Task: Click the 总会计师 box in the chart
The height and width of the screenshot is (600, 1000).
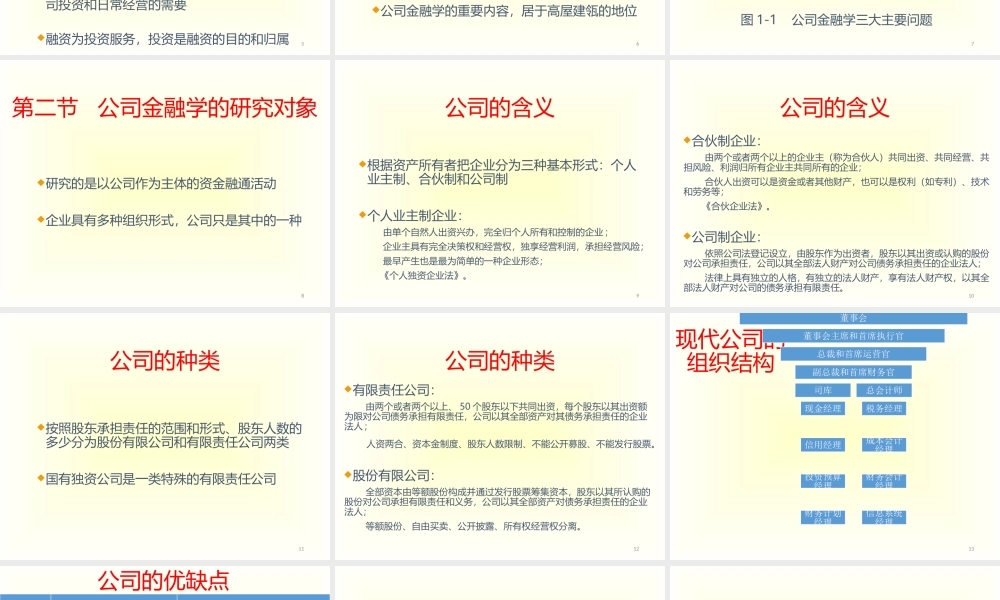Action: [885, 391]
